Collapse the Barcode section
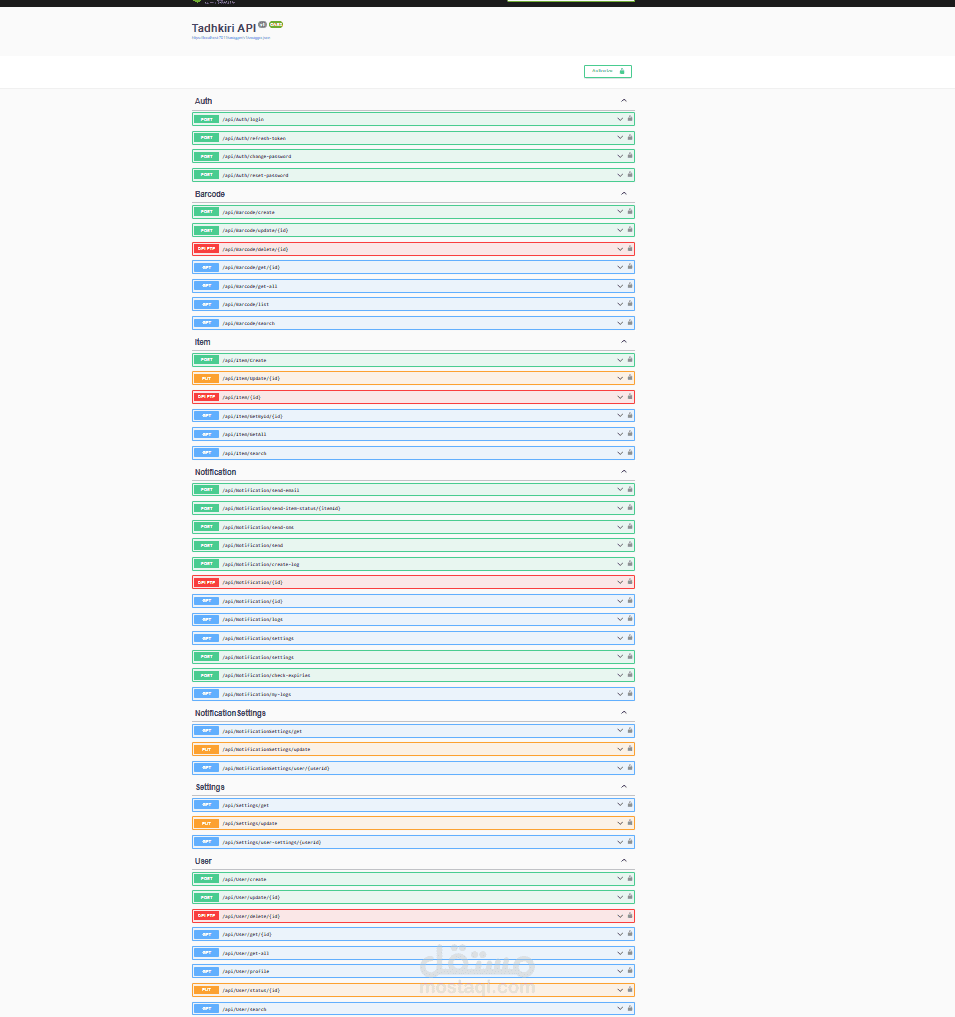Screen dimensions: 955x1017 [623, 193]
